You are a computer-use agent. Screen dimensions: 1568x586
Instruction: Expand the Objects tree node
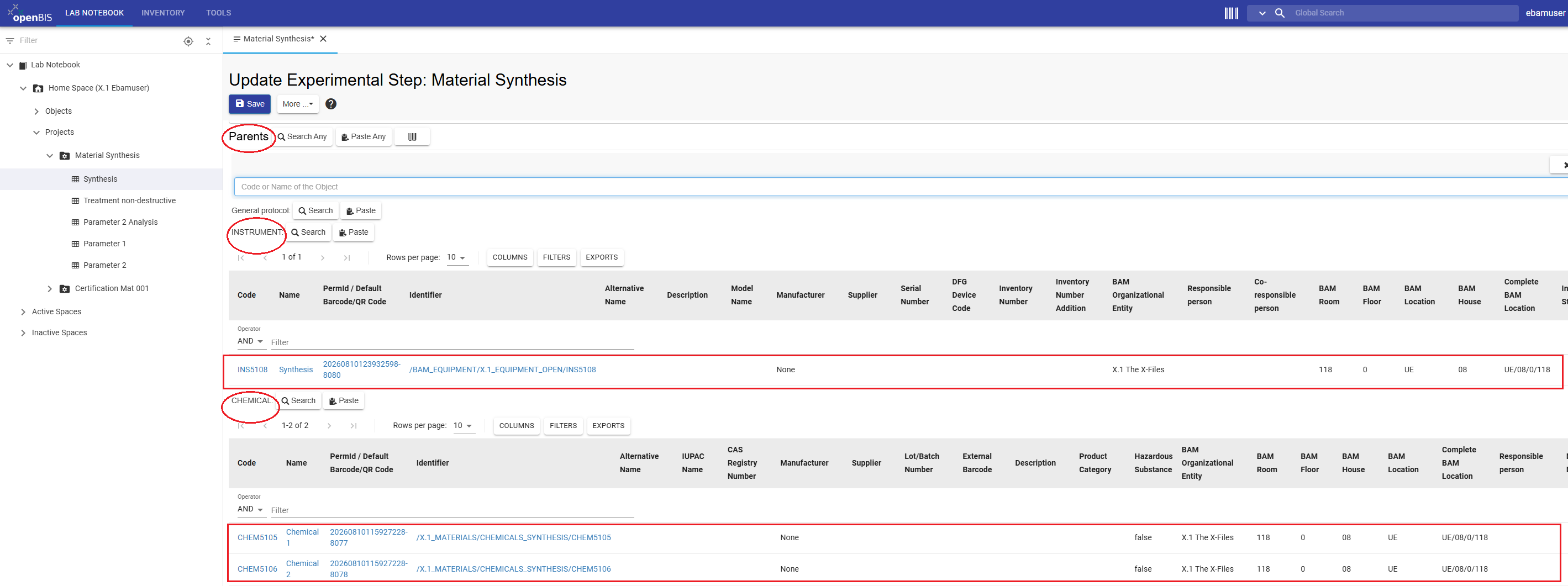pyautogui.click(x=36, y=112)
